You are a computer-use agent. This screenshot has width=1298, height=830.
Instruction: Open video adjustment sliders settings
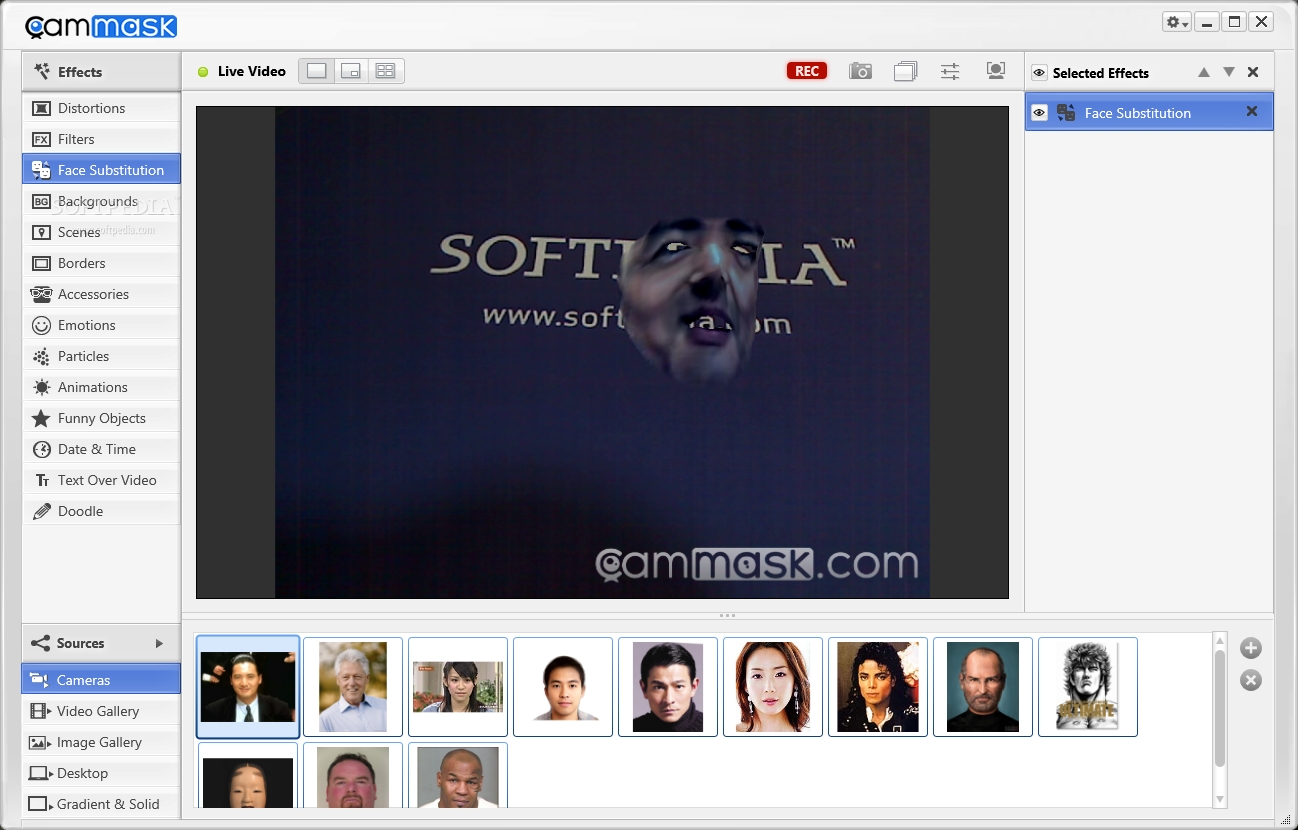point(950,71)
